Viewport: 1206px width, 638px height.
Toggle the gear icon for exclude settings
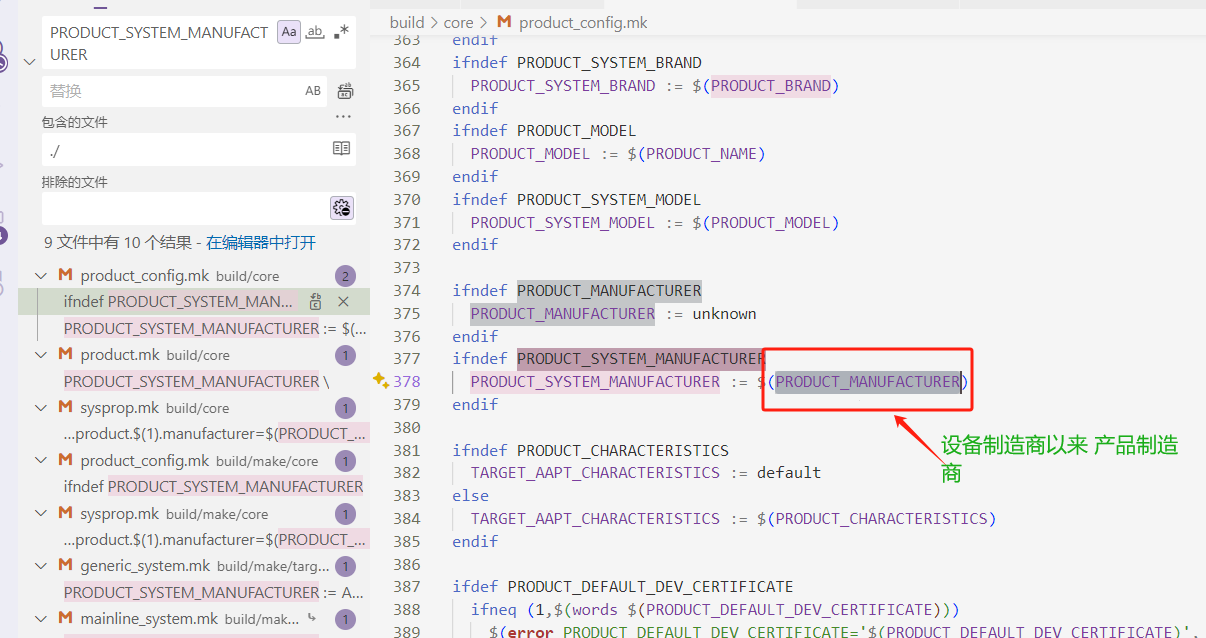[x=342, y=208]
